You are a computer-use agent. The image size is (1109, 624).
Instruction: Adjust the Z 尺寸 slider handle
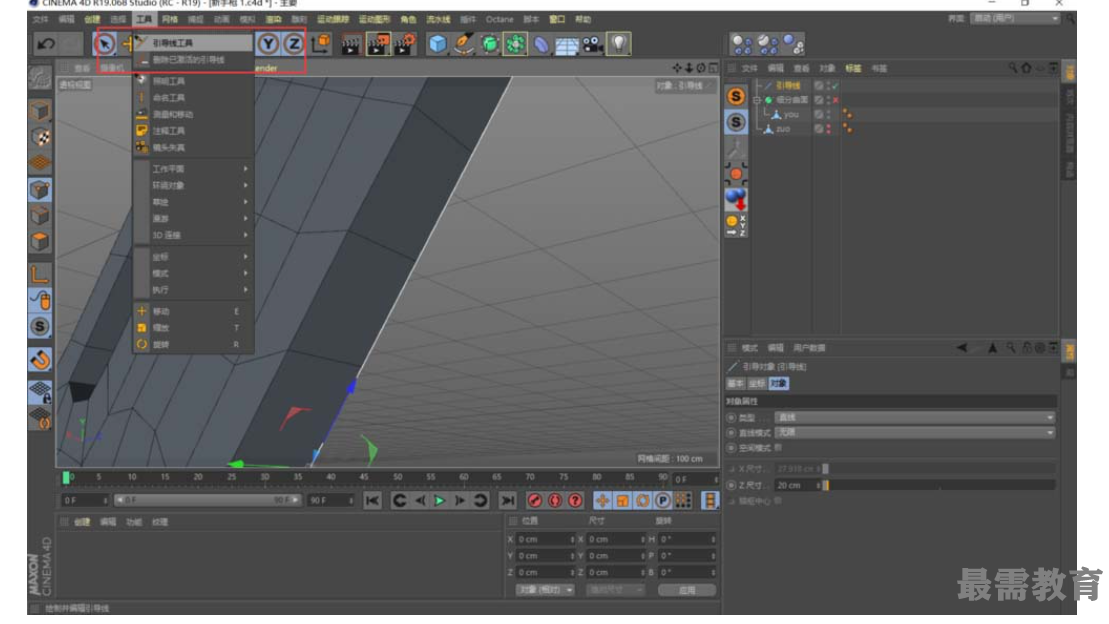click(825, 485)
